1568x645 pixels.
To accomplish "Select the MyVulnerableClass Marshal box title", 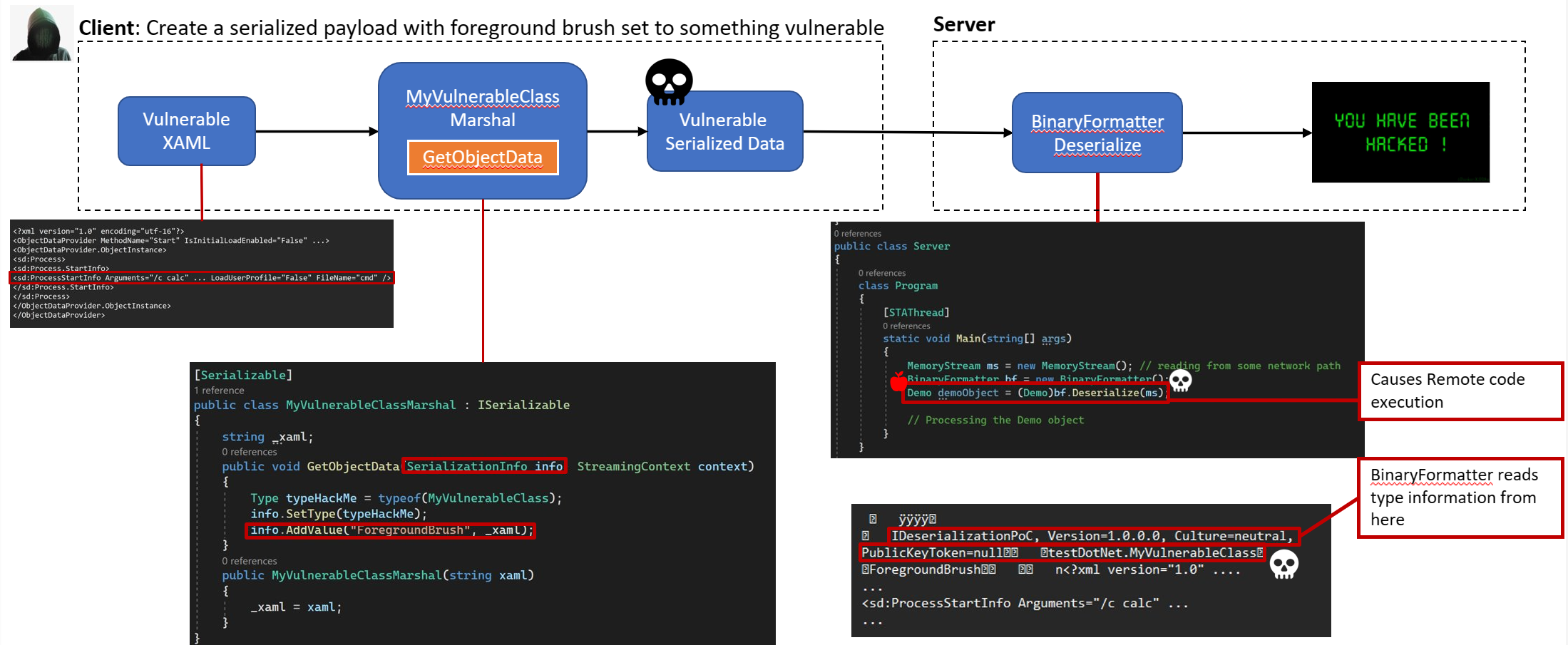I will pos(483,108).
